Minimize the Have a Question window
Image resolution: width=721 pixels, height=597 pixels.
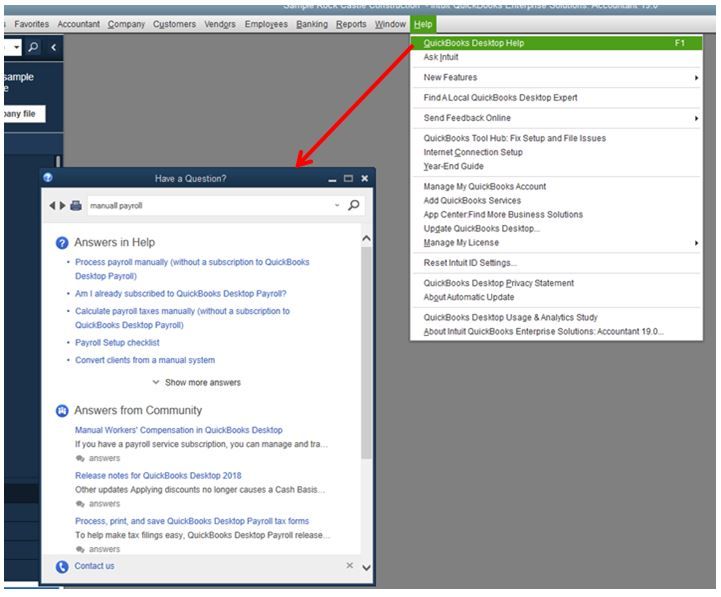point(332,179)
